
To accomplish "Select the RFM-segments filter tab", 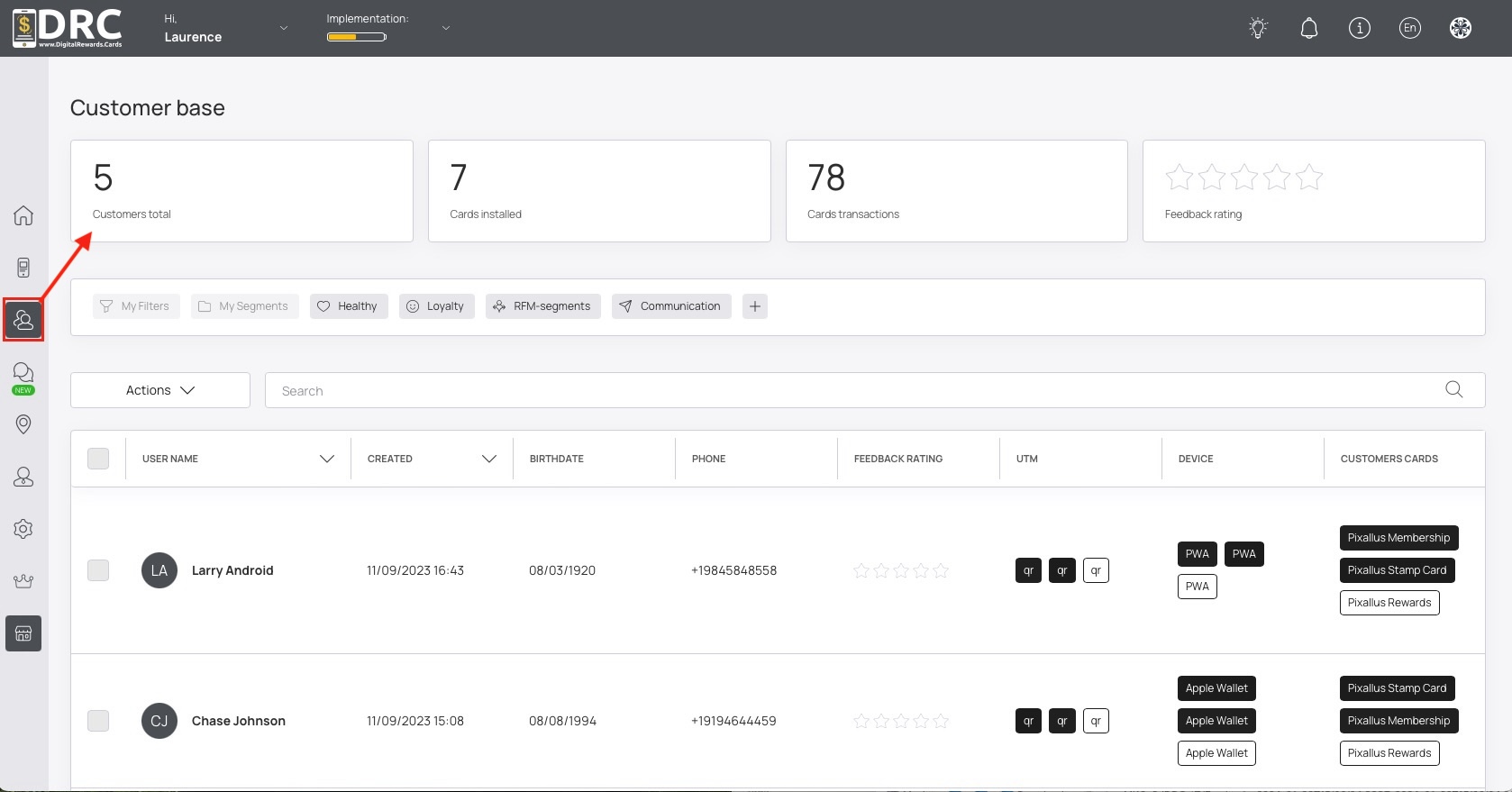I will pyautogui.click(x=542, y=306).
